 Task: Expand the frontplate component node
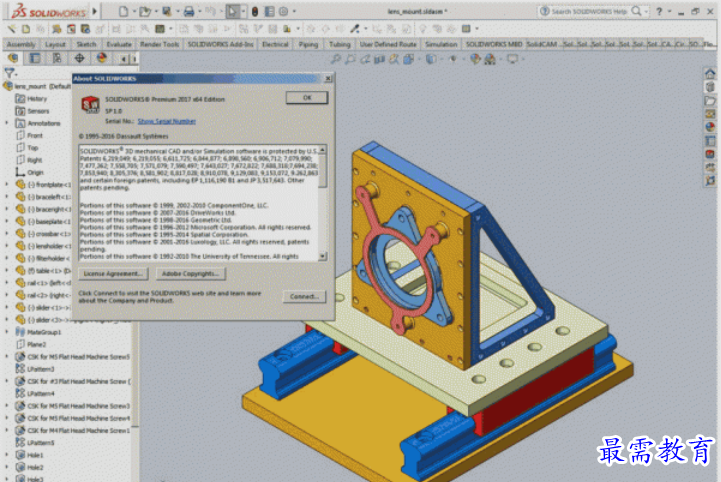point(7,184)
